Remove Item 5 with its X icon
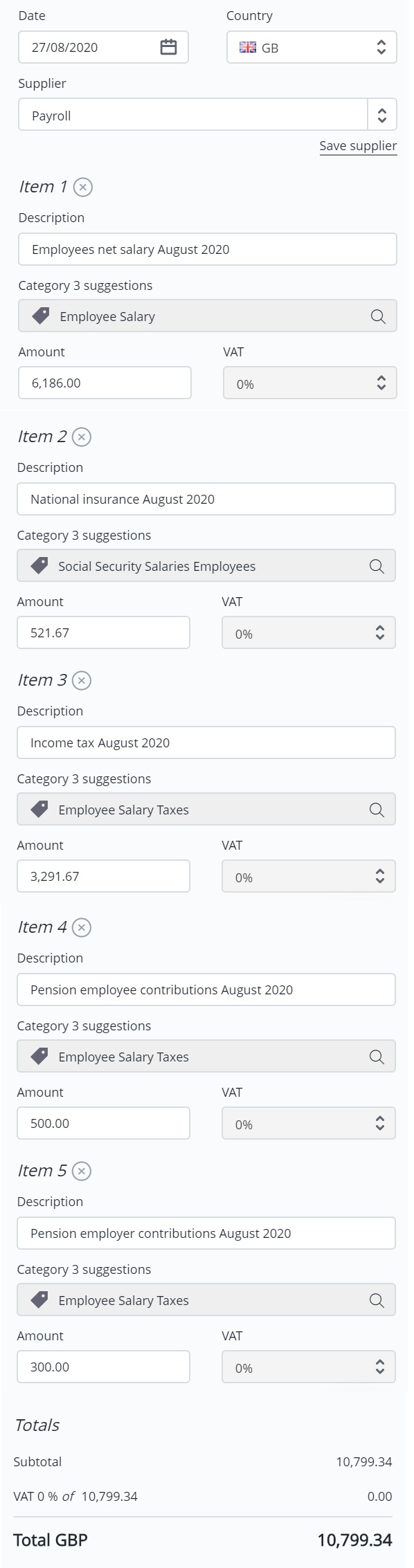Screen dimensions: 414x1568 point(82,1171)
